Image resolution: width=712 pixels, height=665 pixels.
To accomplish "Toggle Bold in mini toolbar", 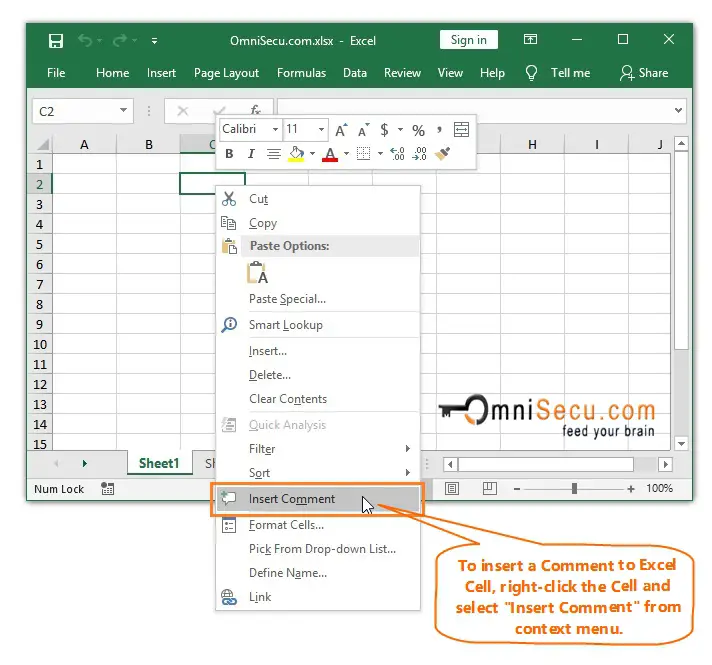I will click(x=229, y=154).
